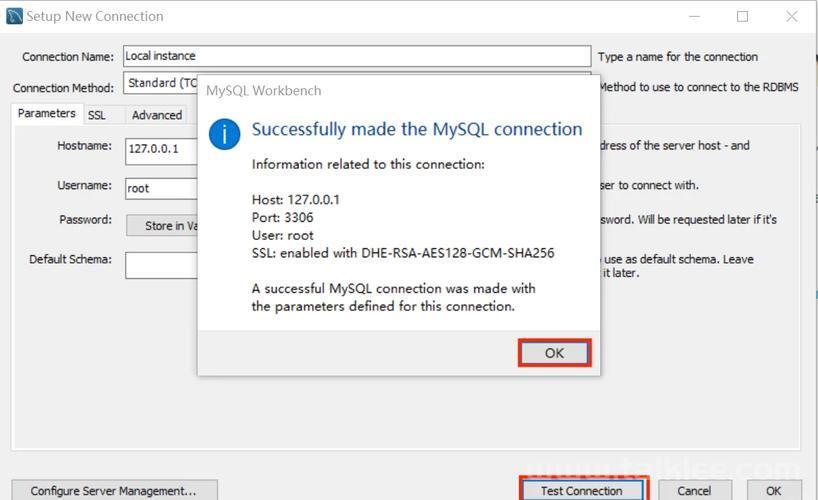818x500 pixels.
Task: Click the Hostname input field
Action: [162, 151]
